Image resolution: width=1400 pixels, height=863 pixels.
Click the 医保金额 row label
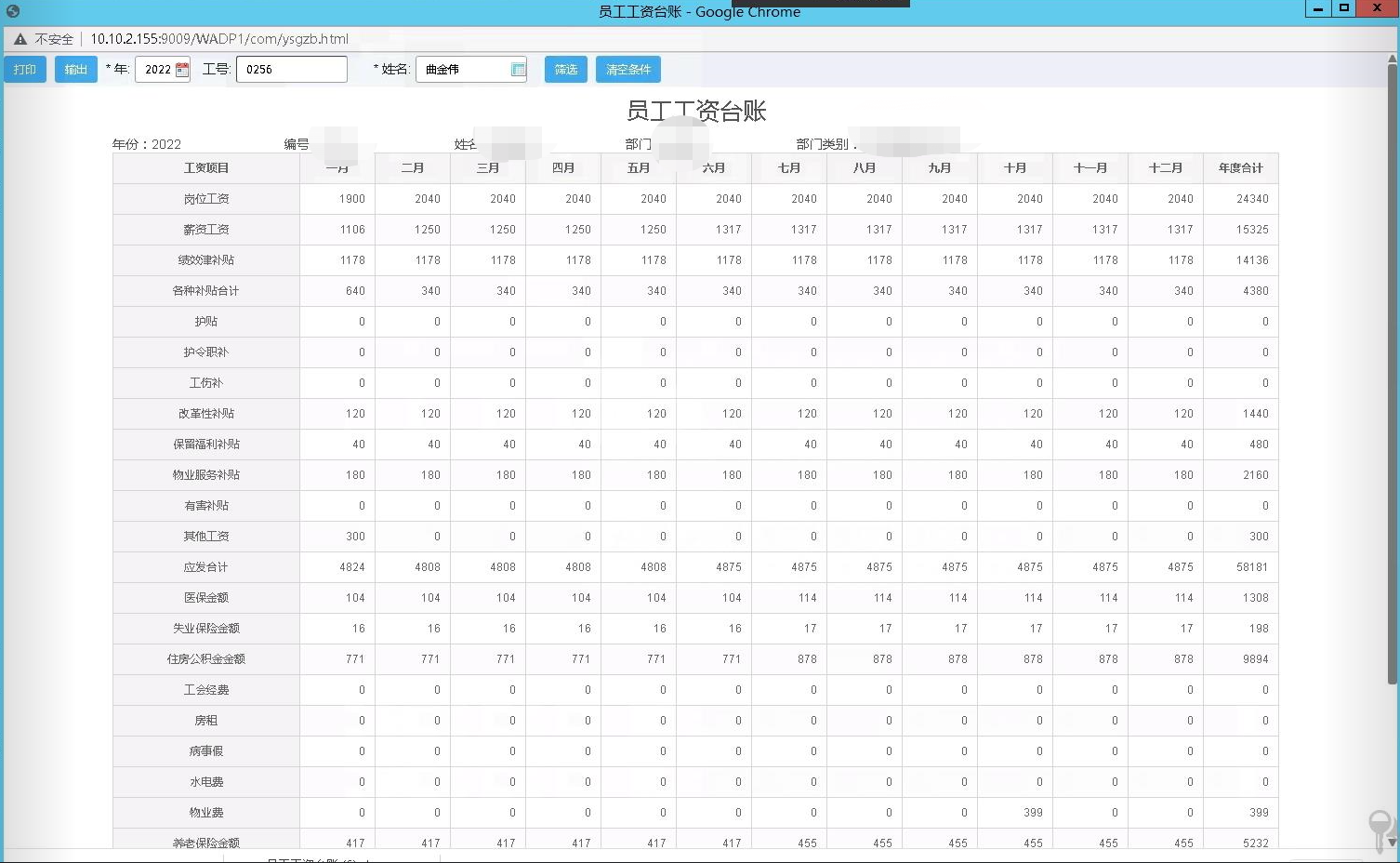click(x=206, y=598)
